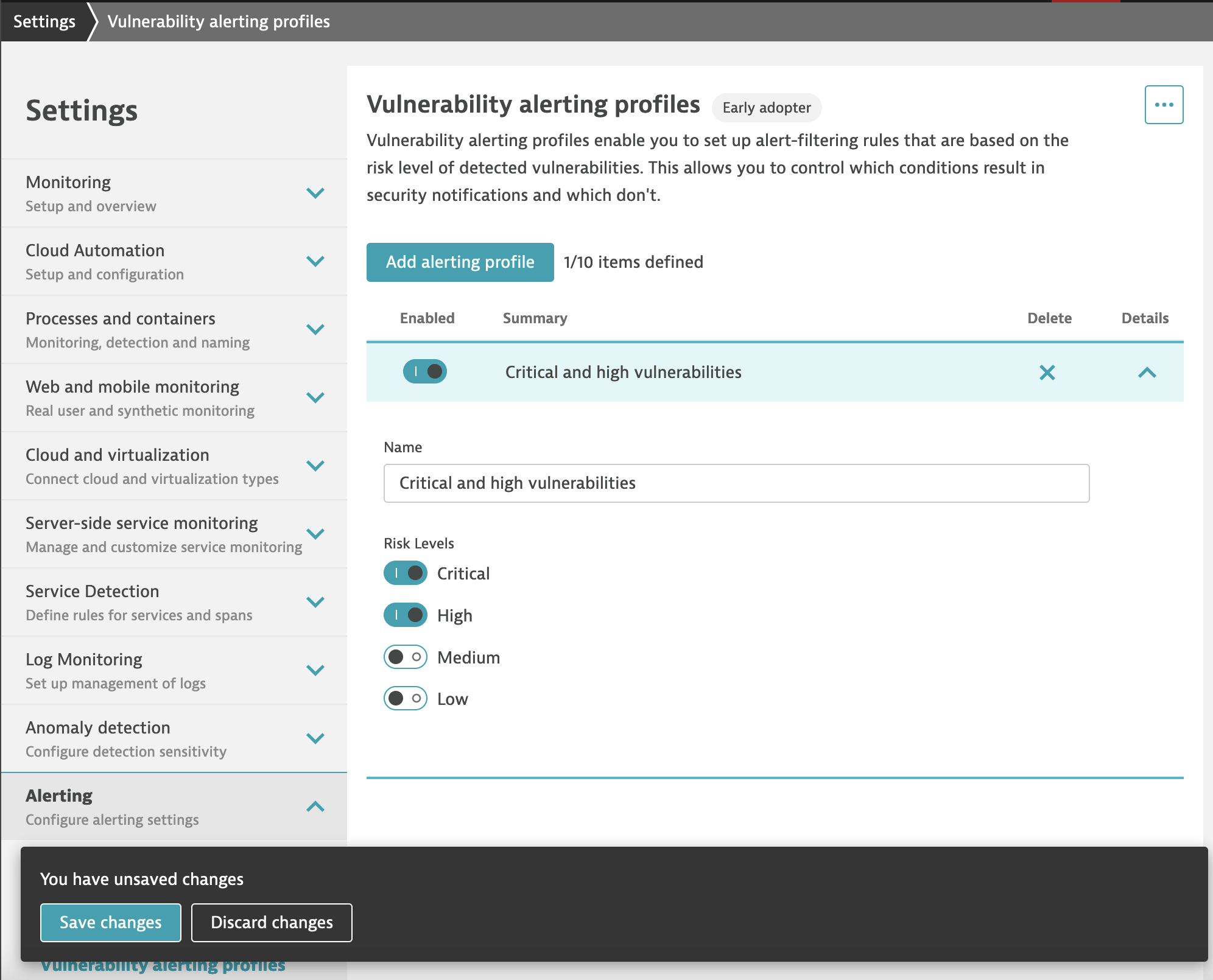This screenshot has height=980, width=1213.
Task: Collapse the Alerting section chevron
Action: pos(315,807)
